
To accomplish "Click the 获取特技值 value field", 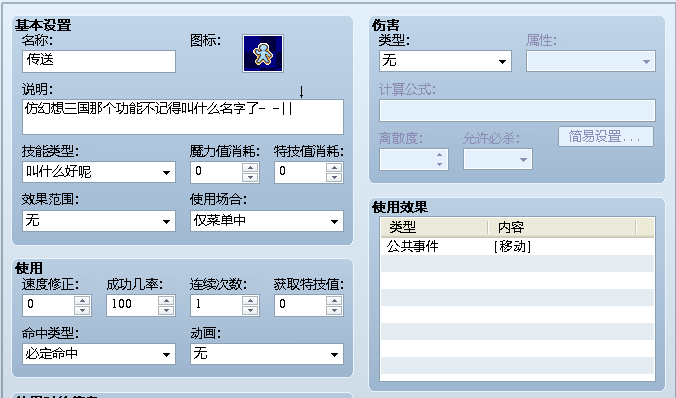I will (300, 305).
